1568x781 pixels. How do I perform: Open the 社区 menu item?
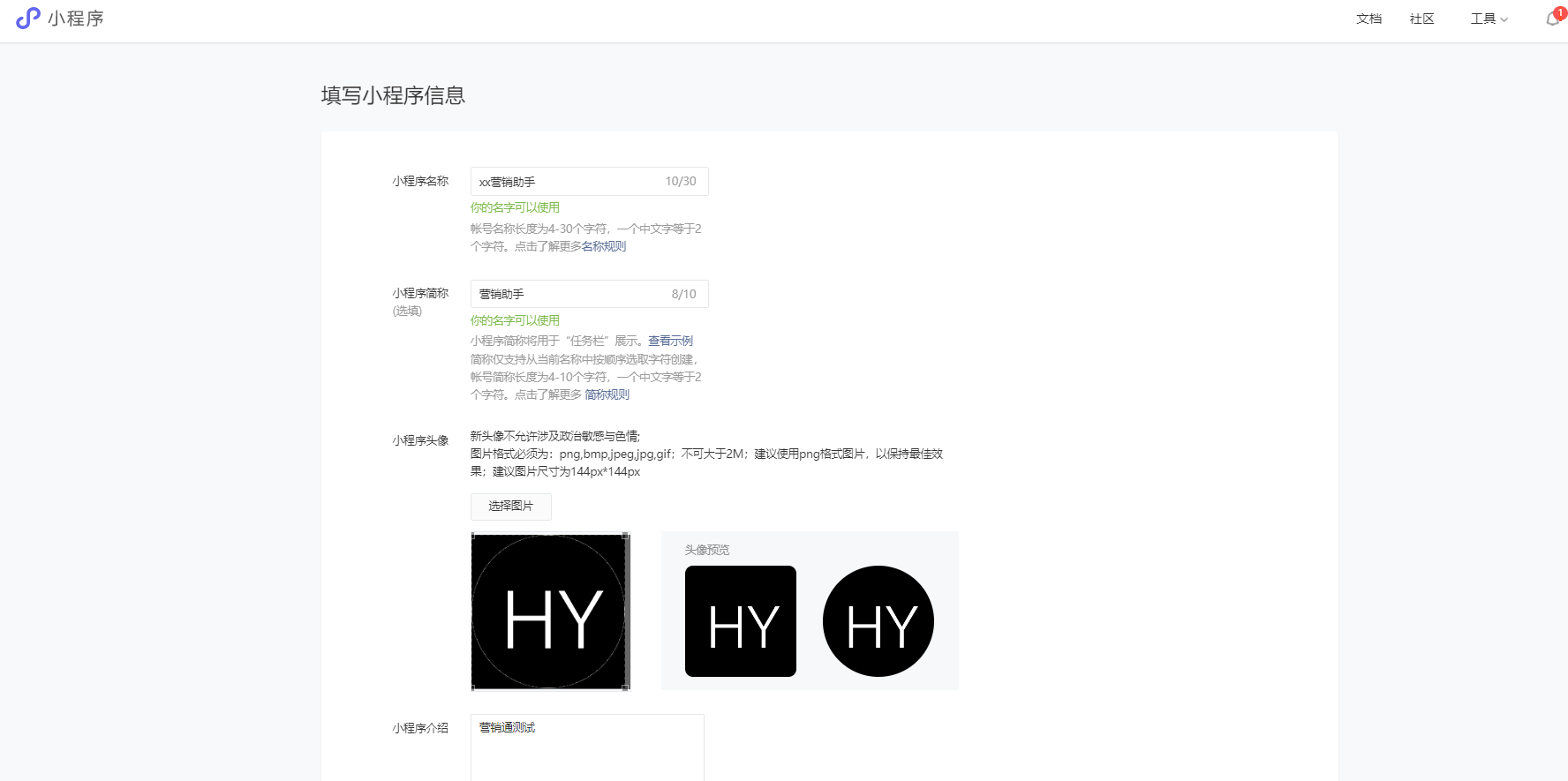tap(1422, 19)
